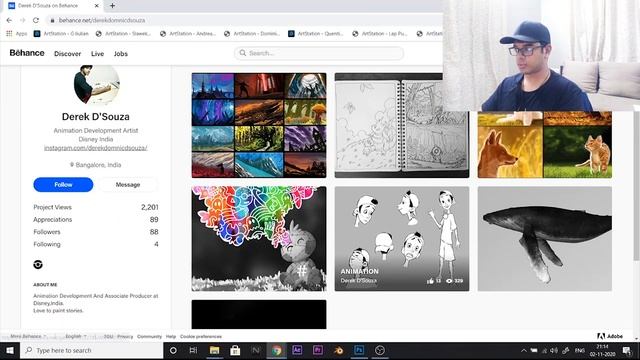Open the Privacy footer link
This screenshot has width=640, height=360.
click(x=125, y=336)
